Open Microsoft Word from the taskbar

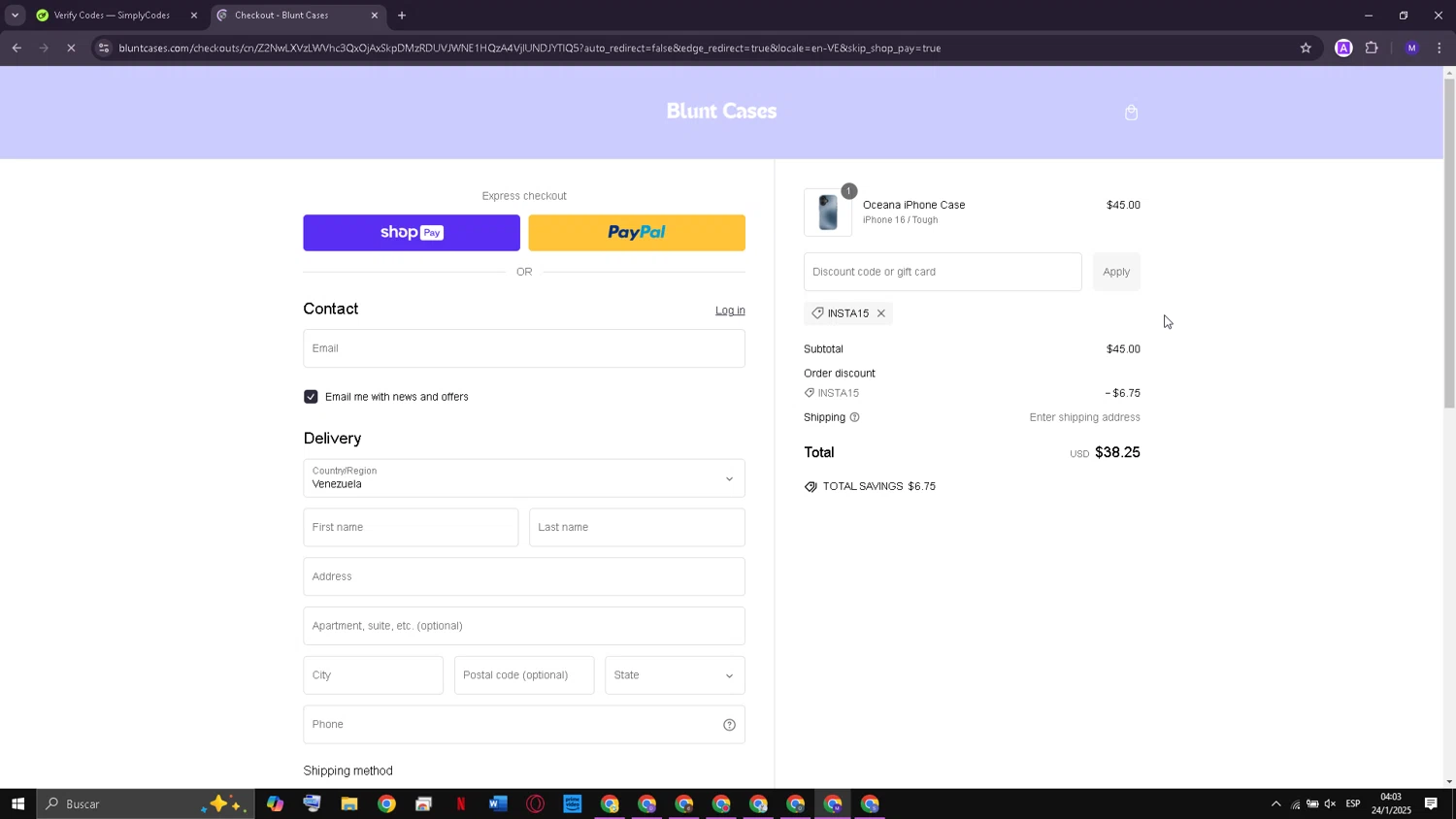498,803
